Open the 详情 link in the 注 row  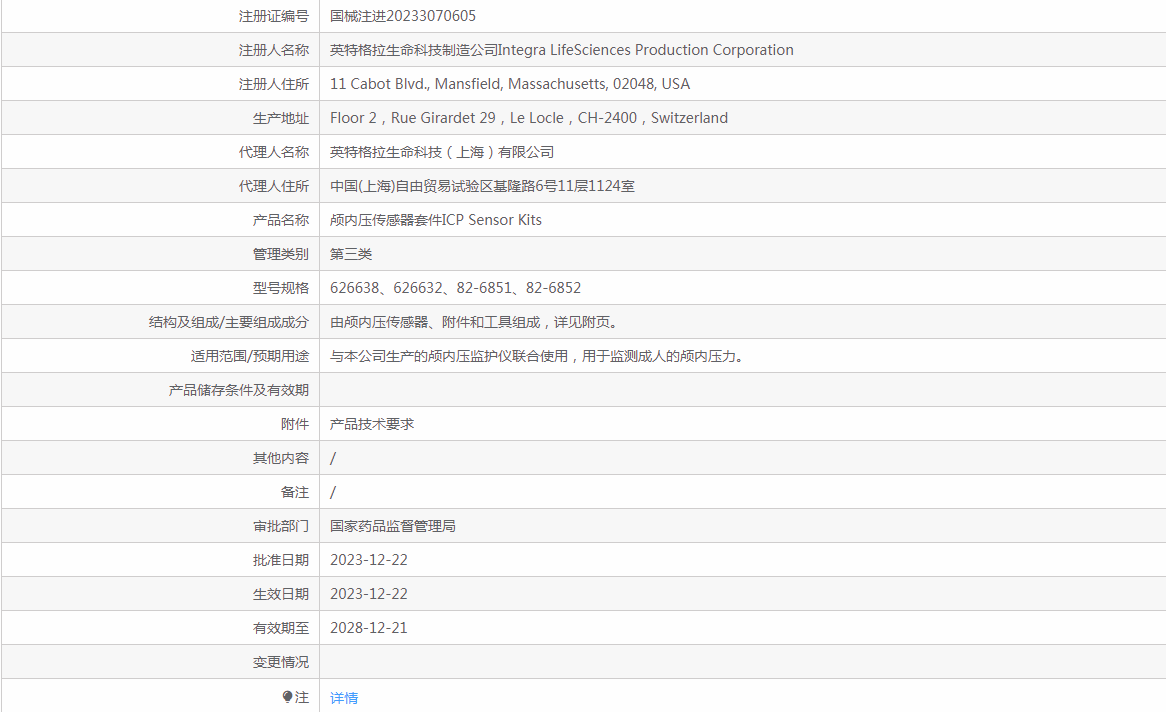pos(344,698)
